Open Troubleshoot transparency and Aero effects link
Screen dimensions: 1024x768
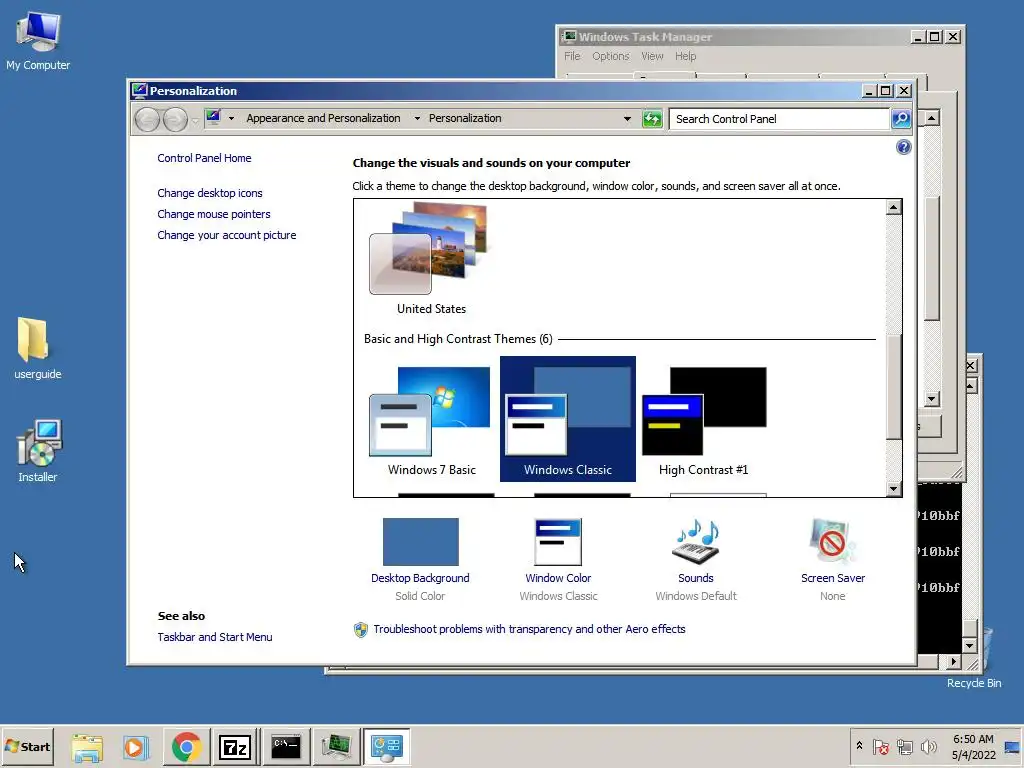tap(529, 629)
